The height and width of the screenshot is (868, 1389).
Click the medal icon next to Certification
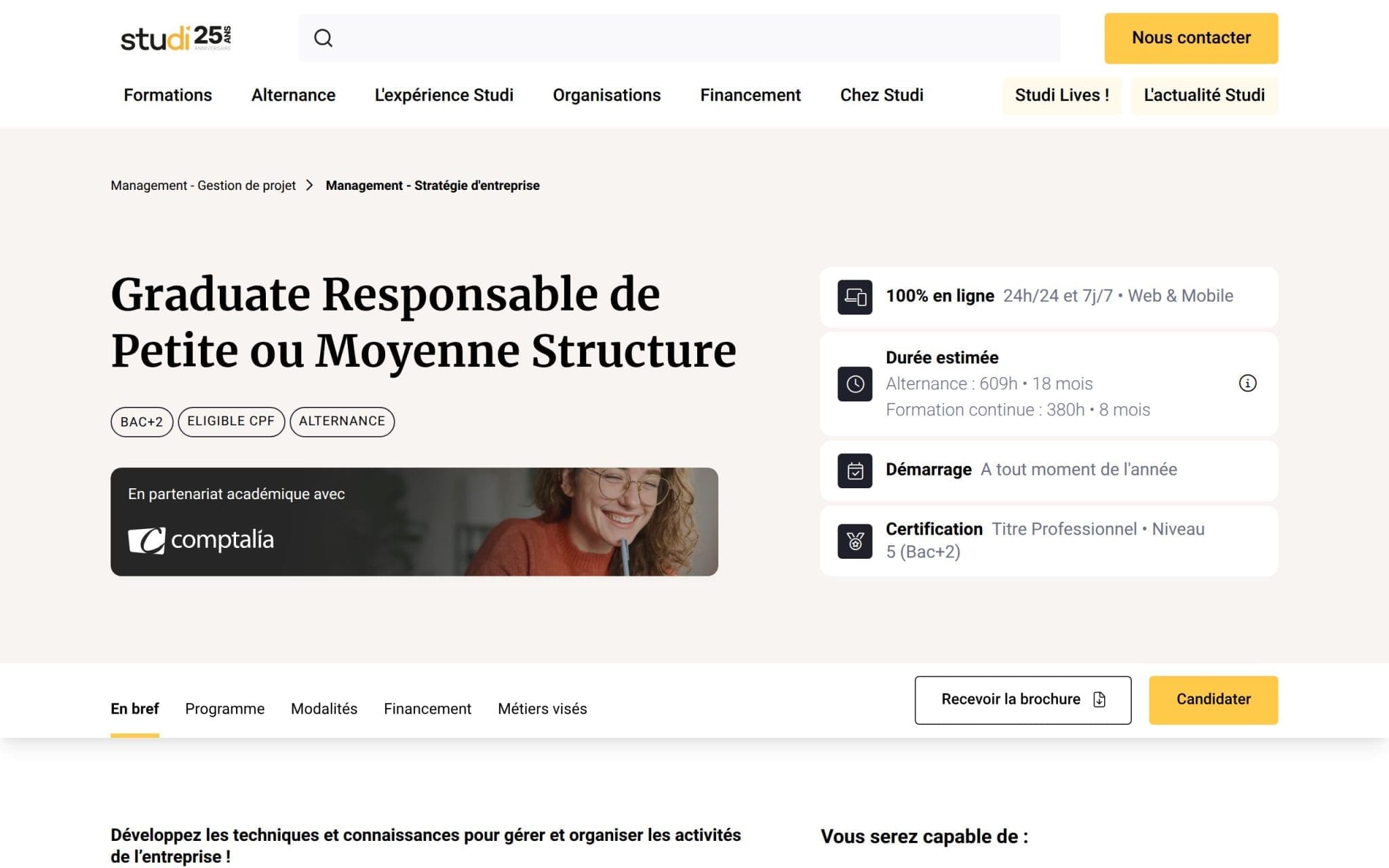[855, 541]
